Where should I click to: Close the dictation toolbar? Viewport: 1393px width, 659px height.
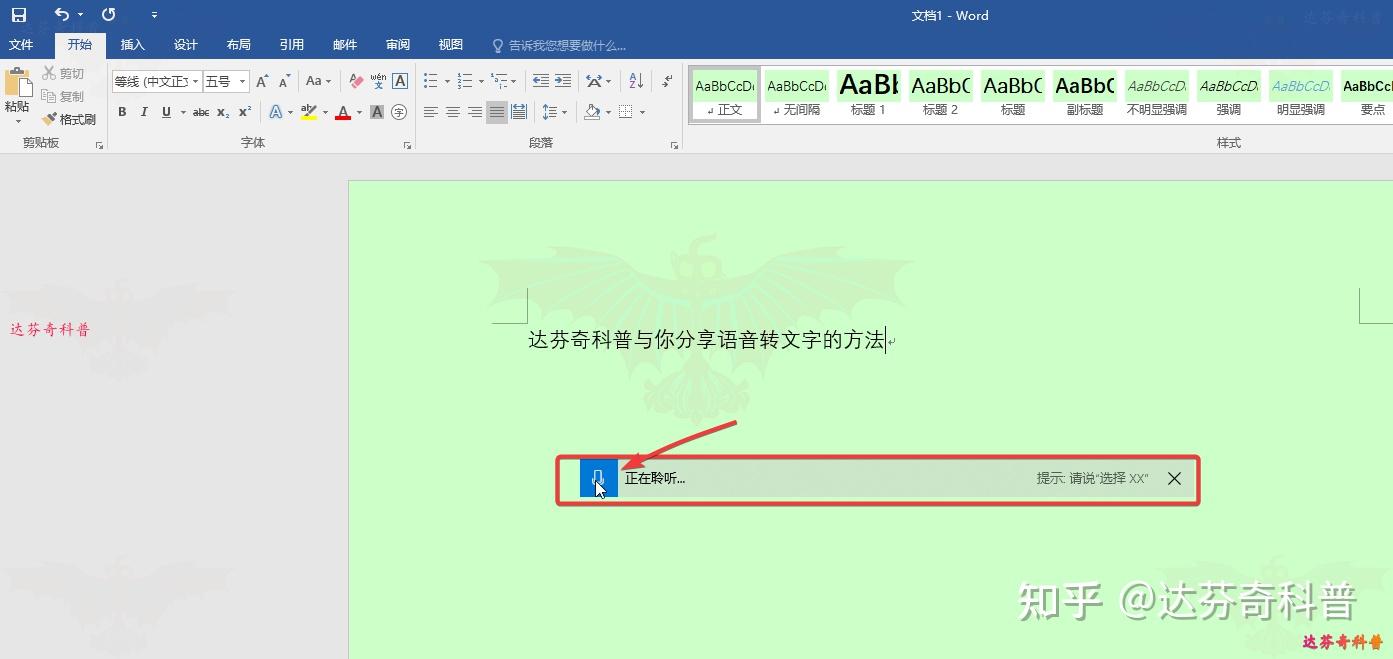(1174, 479)
